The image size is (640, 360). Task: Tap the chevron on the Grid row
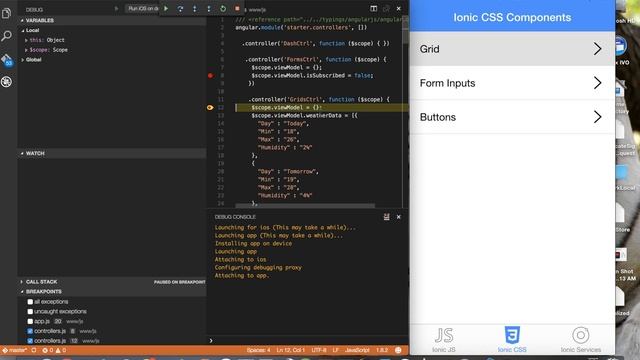click(x=598, y=49)
